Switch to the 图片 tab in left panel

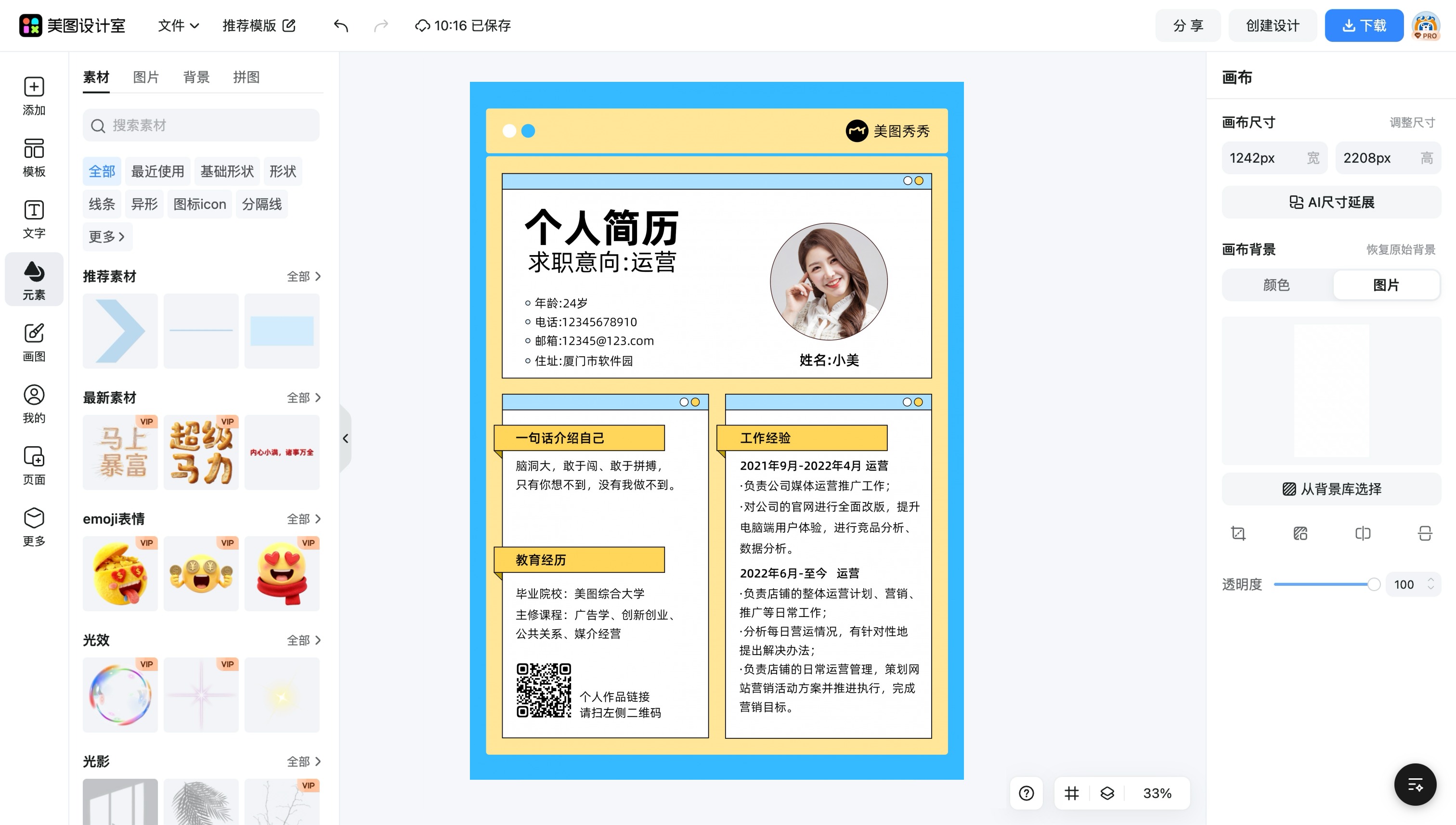click(x=146, y=77)
